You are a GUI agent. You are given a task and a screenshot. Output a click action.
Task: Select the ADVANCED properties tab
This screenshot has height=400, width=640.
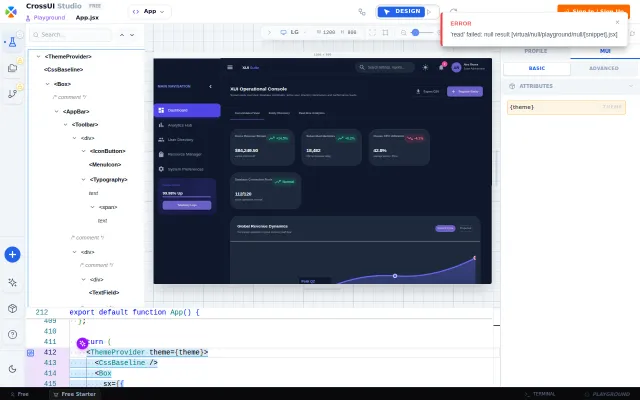click(x=604, y=68)
